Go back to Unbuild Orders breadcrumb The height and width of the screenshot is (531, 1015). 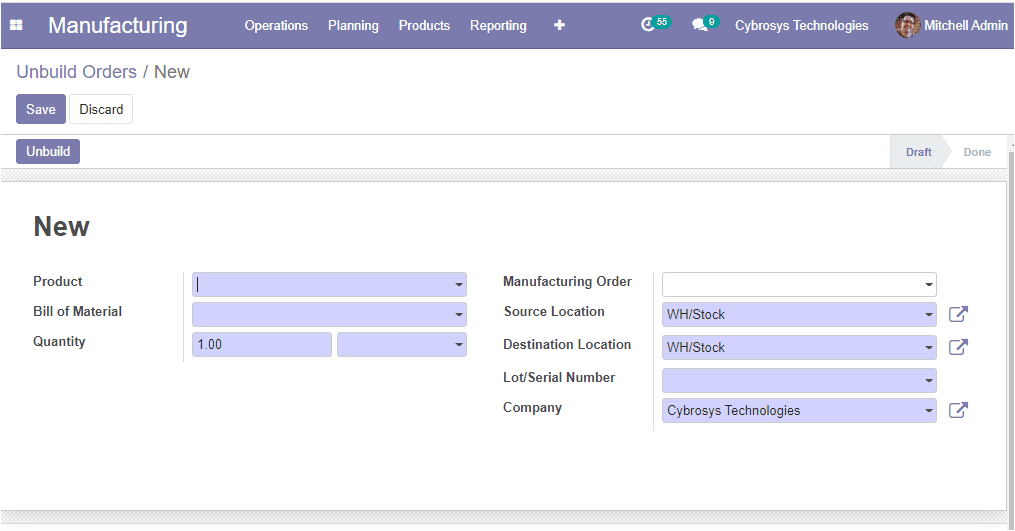76,72
